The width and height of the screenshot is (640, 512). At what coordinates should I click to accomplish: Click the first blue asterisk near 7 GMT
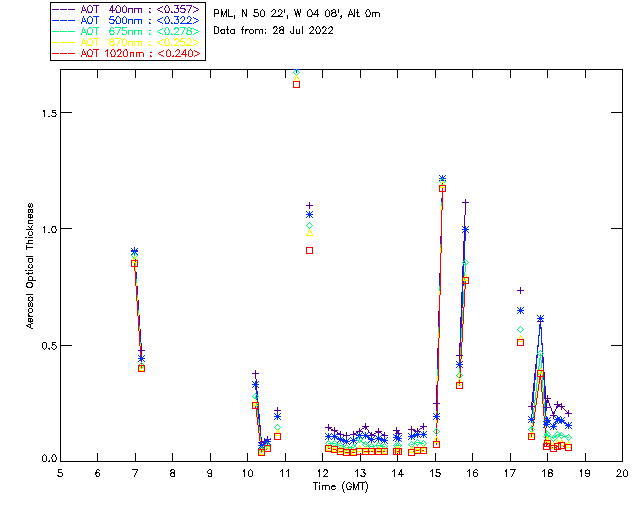[134, 252]
